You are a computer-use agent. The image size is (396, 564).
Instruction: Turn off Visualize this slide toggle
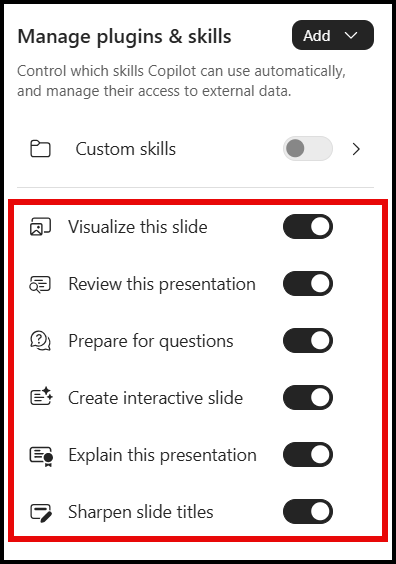pyautogui.click(x=308, y=227)
